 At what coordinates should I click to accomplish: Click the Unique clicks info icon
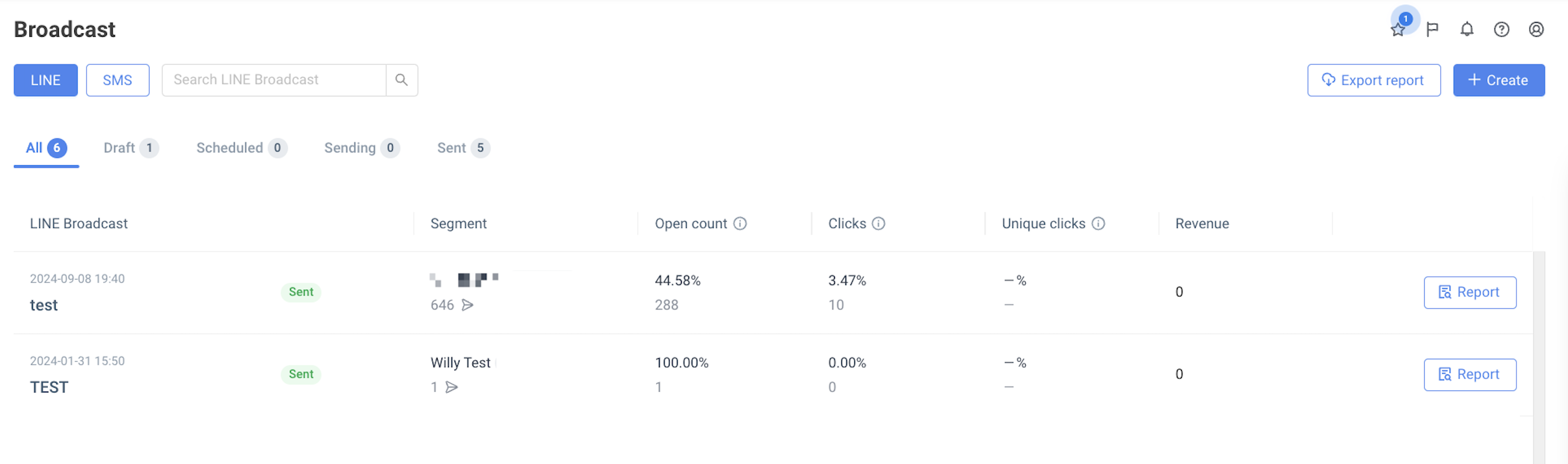tap(1098, 224)
